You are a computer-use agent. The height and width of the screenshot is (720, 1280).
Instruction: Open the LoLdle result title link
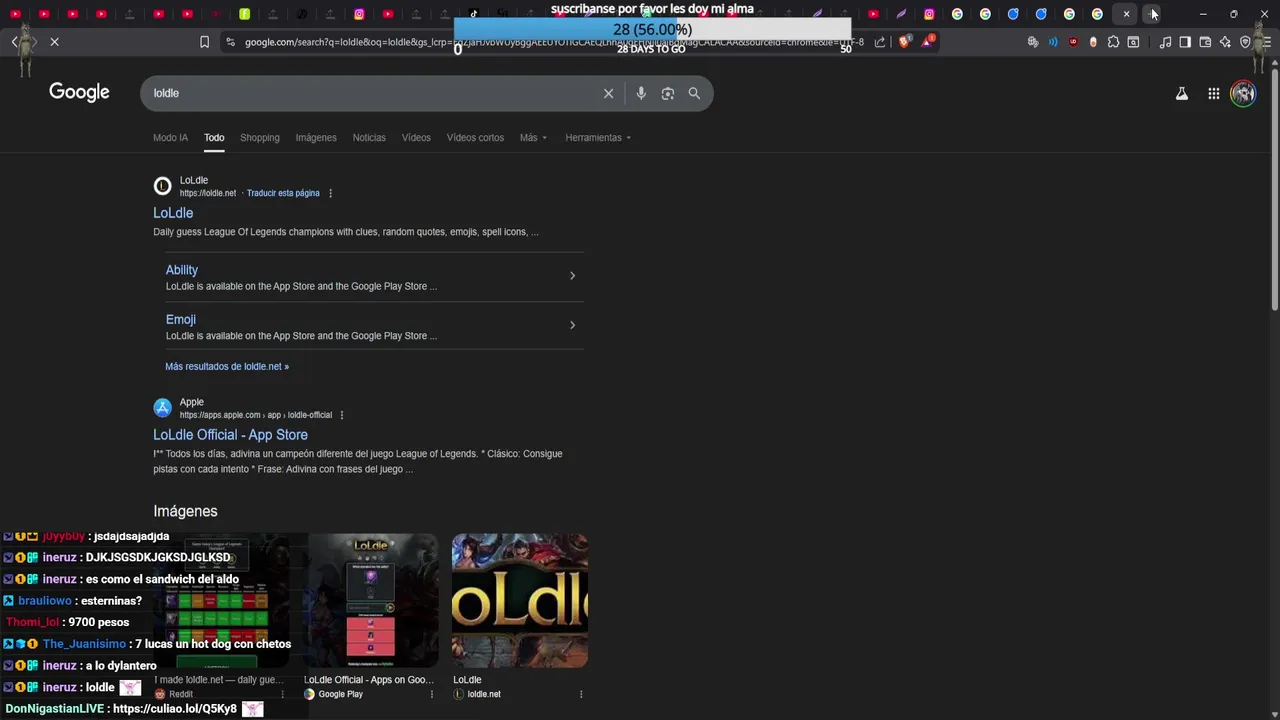173,213
